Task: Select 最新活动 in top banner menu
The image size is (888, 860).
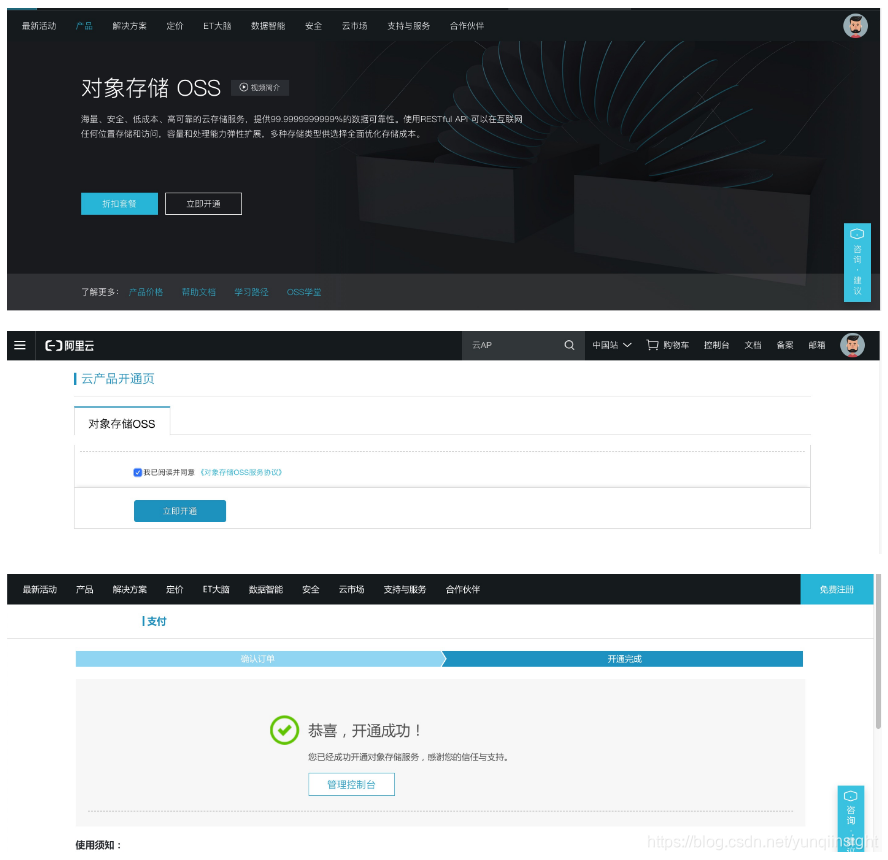Action: tap(39, 26)
